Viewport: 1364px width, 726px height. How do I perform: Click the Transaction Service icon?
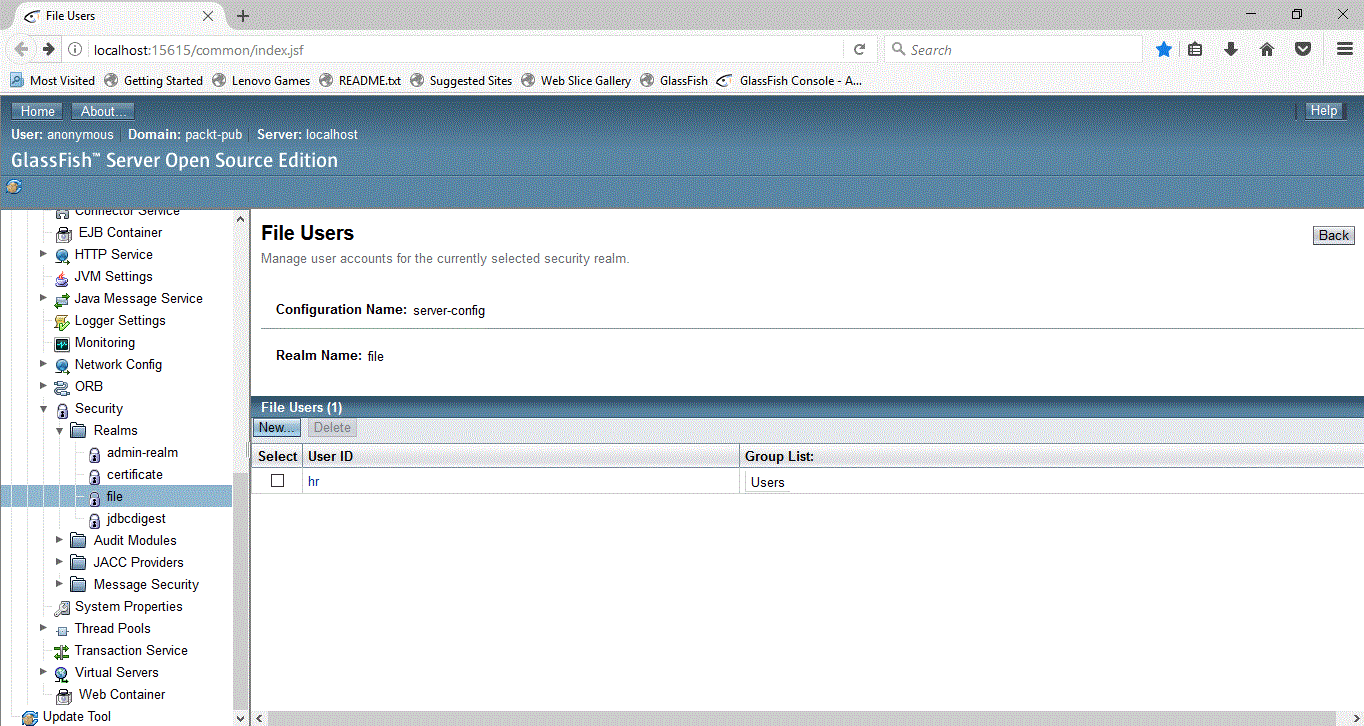(62, 651)
